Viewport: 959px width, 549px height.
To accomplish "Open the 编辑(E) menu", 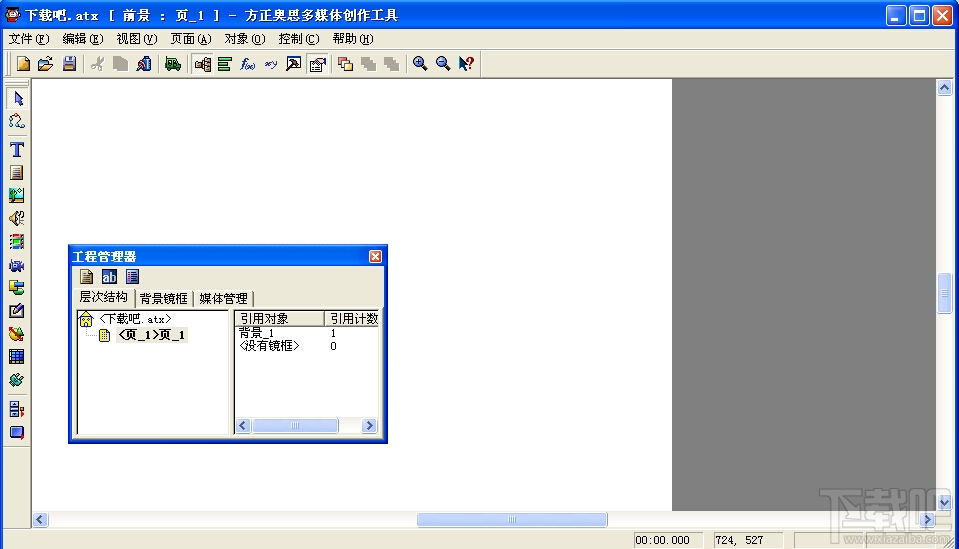I will (83, 39).
